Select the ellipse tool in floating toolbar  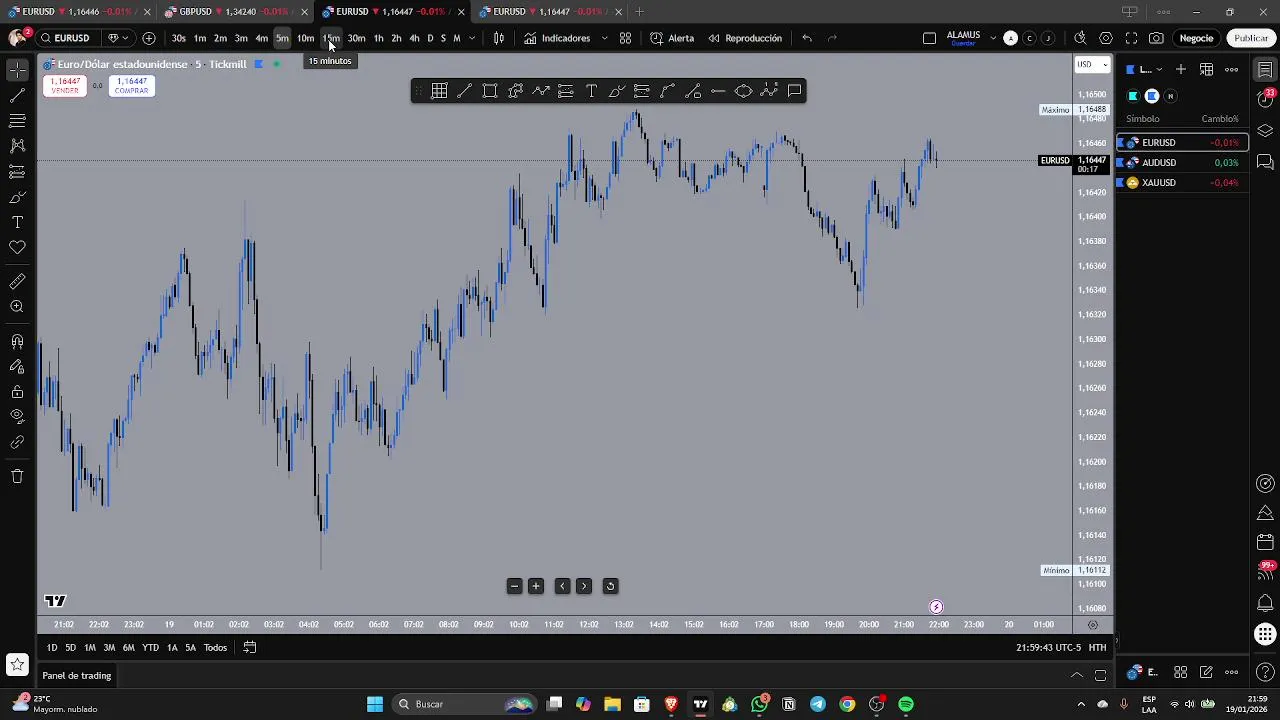(x=743, y=91)
